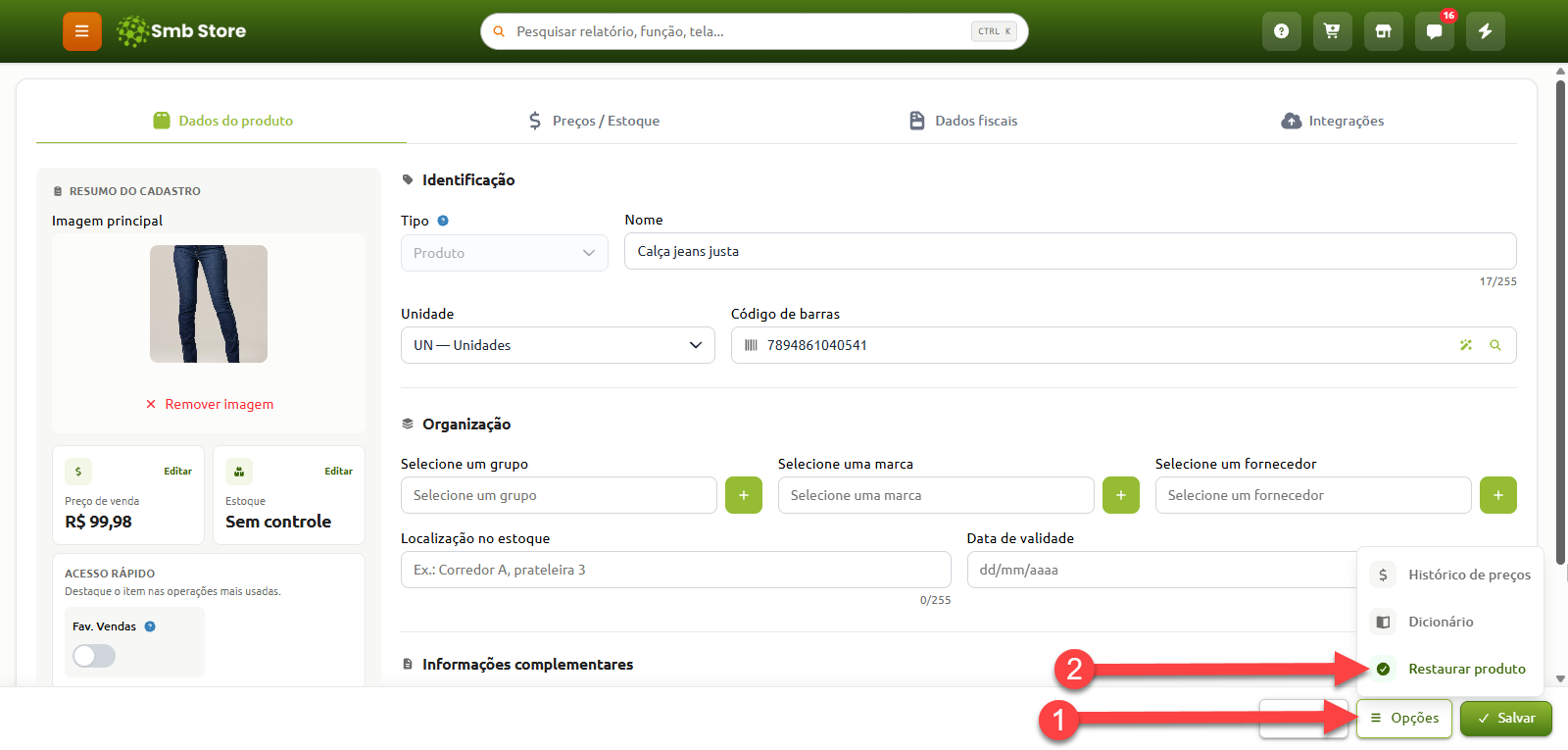Click the barcode field search icon

(x=1495, y=345)
